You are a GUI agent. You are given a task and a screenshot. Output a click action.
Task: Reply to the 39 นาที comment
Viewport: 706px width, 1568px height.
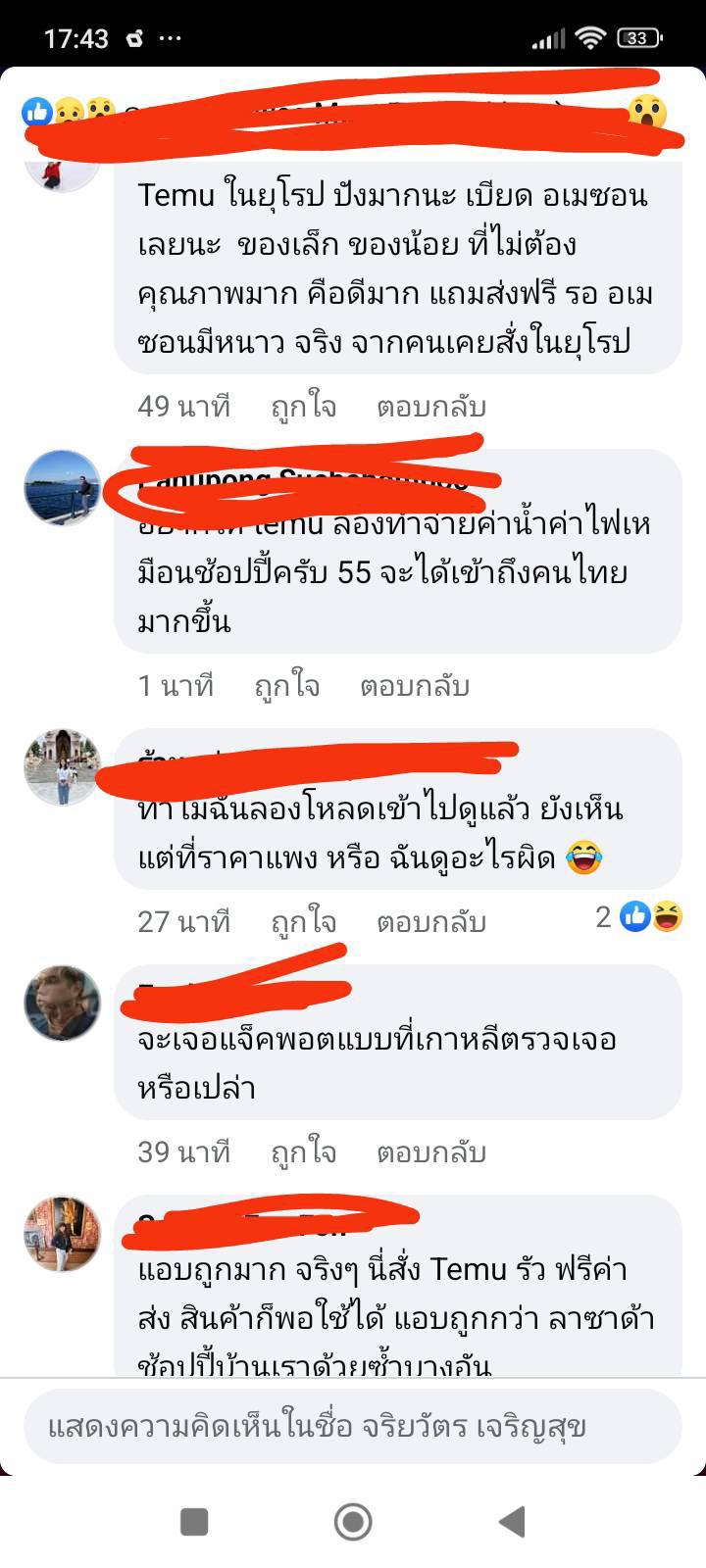[431, 1151]
